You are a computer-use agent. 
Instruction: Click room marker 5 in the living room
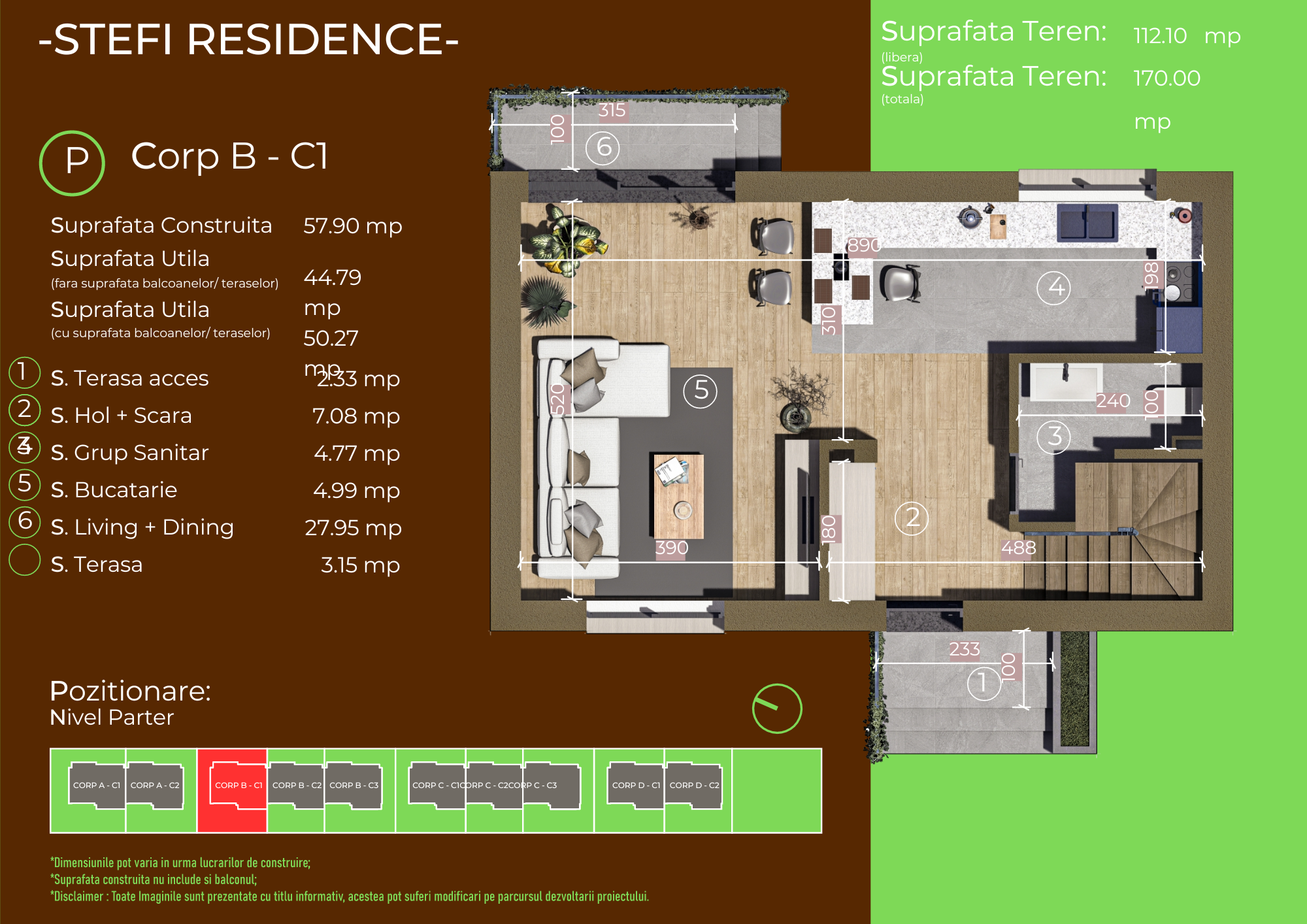[x=700, y=391]
